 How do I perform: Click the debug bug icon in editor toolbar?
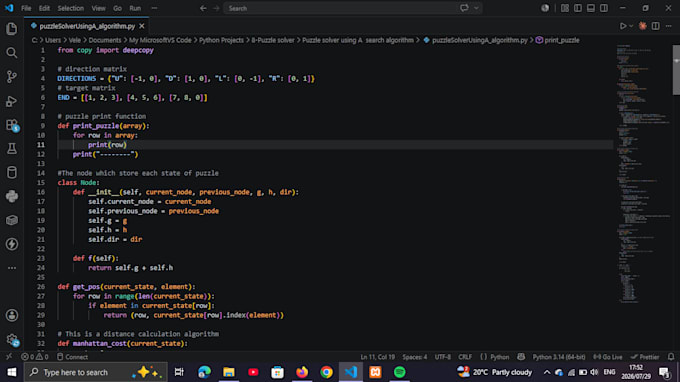coord(643,26)
